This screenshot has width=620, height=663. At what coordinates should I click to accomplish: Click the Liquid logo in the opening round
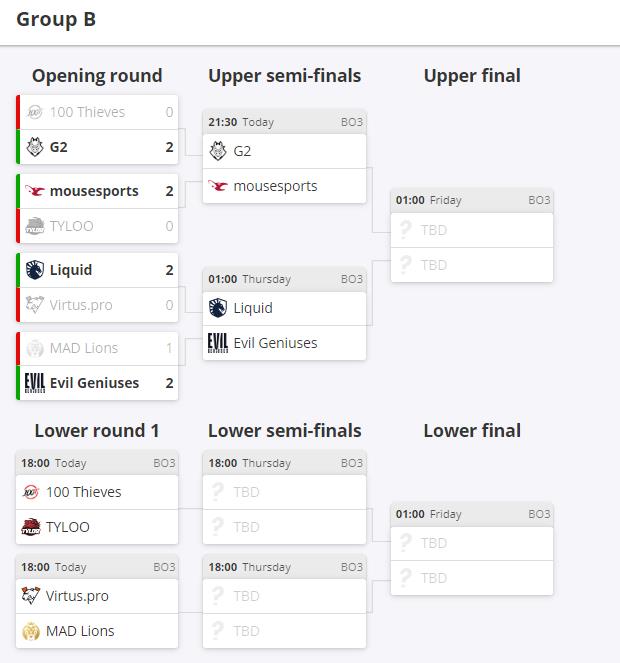point(35,270)
